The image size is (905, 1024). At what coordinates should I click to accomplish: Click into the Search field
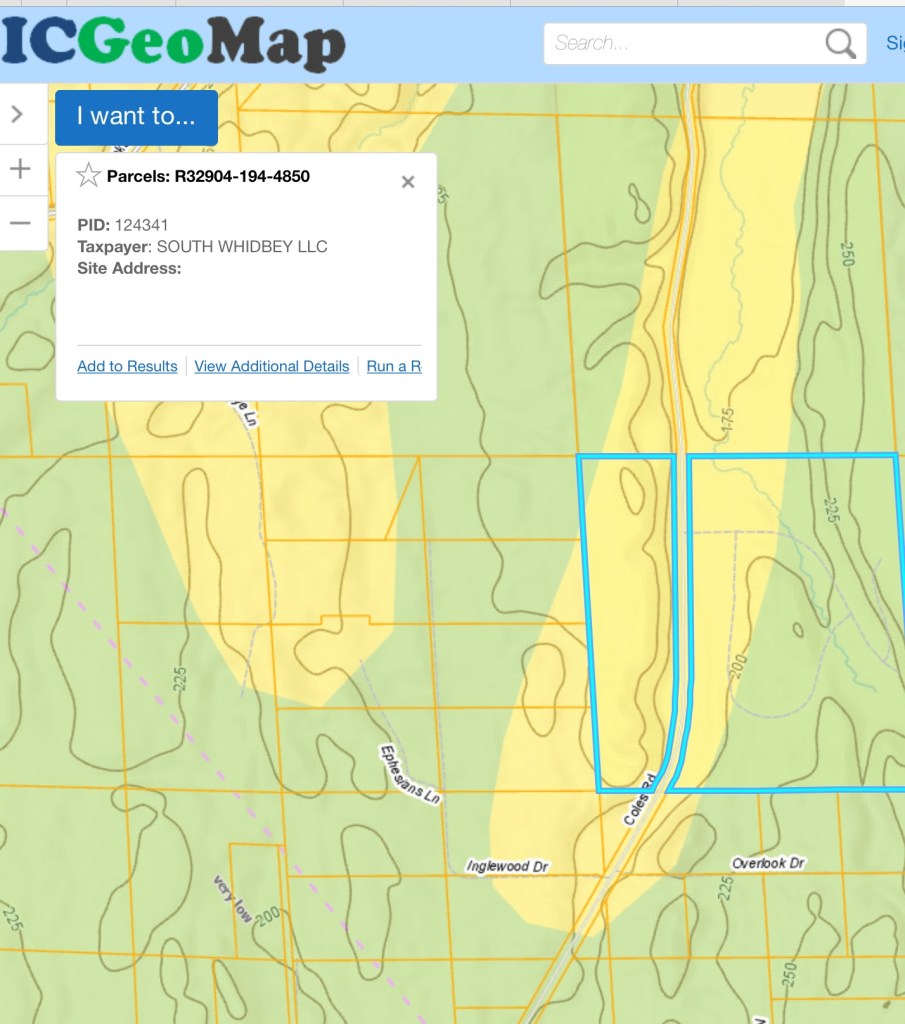pyautogui.click(x=680, y=44)
